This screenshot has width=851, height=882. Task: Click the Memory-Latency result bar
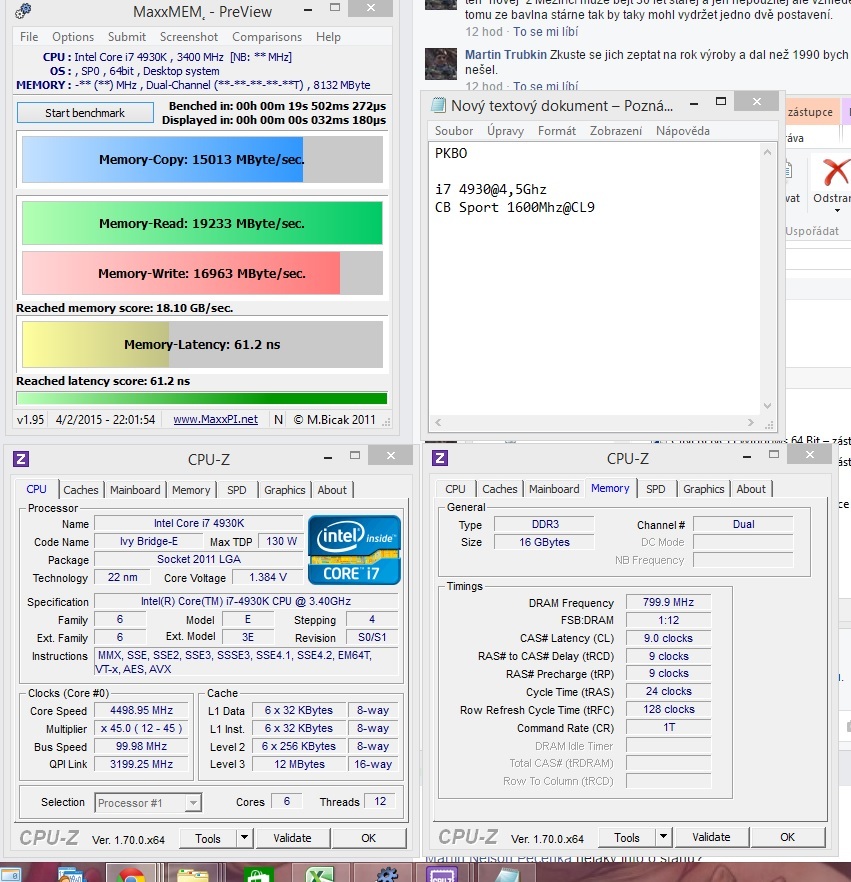(x=202, y=344)
